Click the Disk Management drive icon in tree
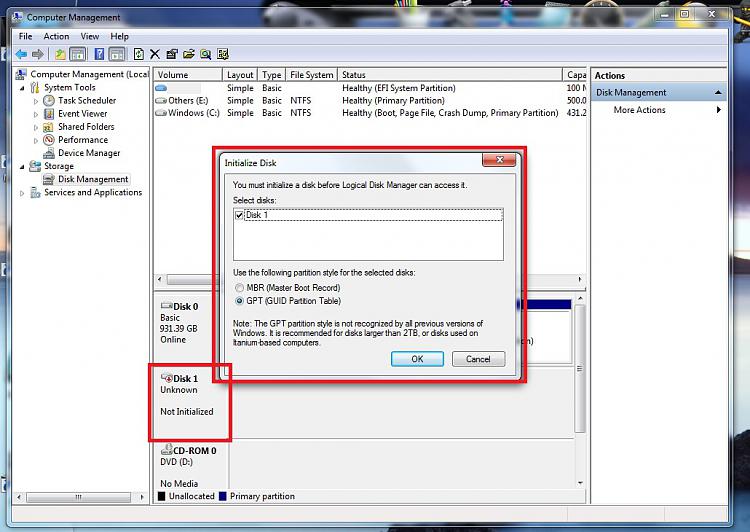Viewport: 750px width, 532px height. pyautogui.click(x=48, y=179)
